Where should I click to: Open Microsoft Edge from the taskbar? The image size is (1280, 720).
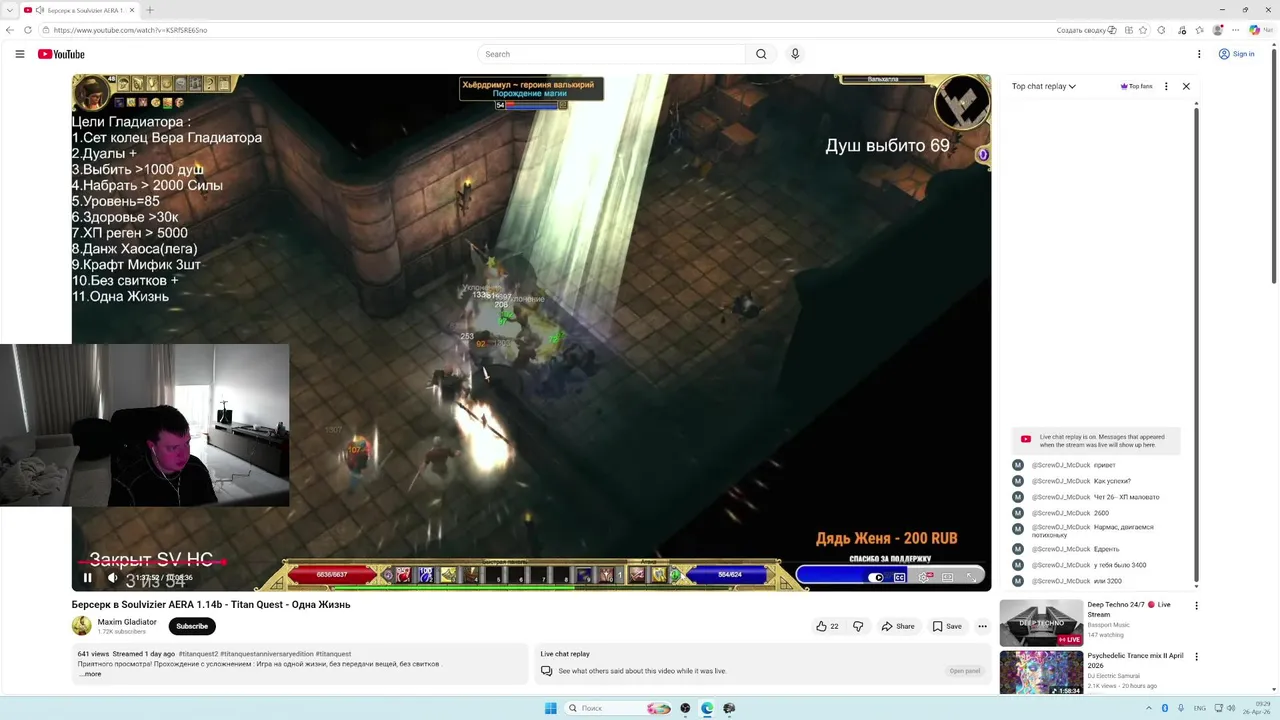[x=707, y=708]
